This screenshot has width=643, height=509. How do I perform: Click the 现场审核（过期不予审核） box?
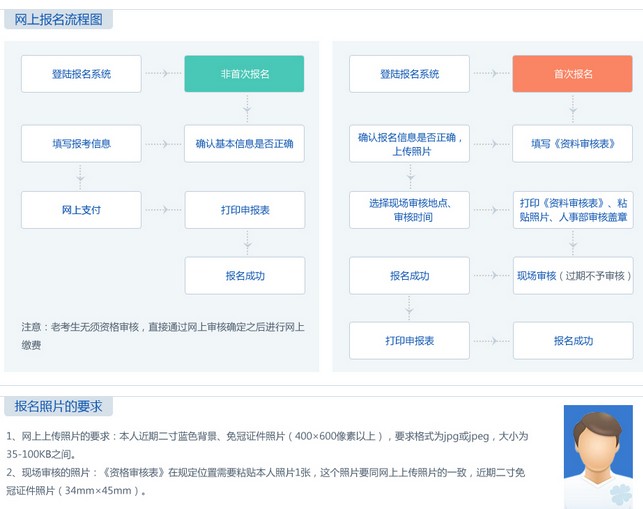(573, 275)
